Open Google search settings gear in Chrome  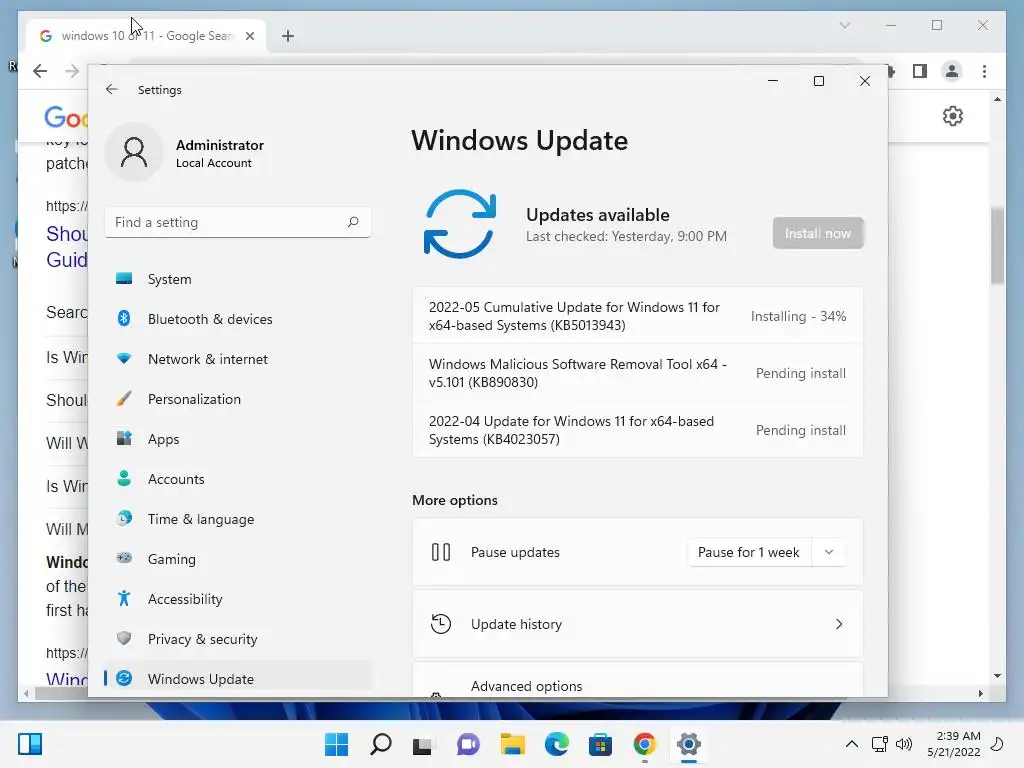(x=953, y=116)
